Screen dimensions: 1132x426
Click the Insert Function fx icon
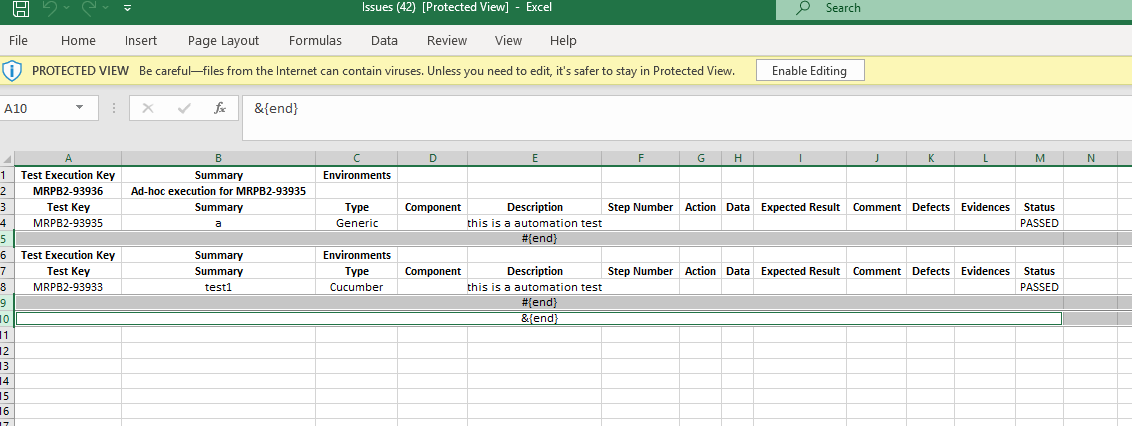(220, 108)
